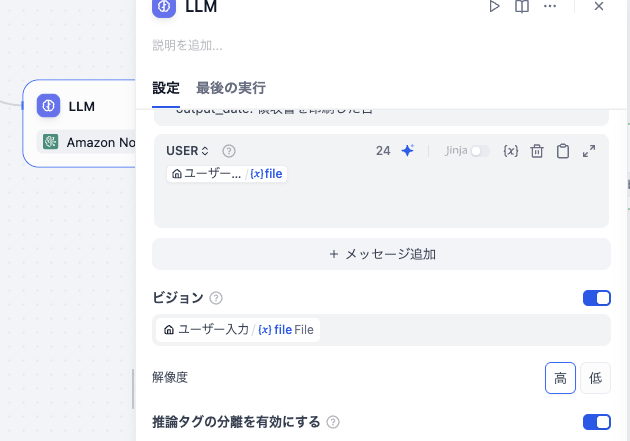This screenshot has width=630, height=441.
Task: Click the ユーザー... / file variable chip
Action: (227, 174)
